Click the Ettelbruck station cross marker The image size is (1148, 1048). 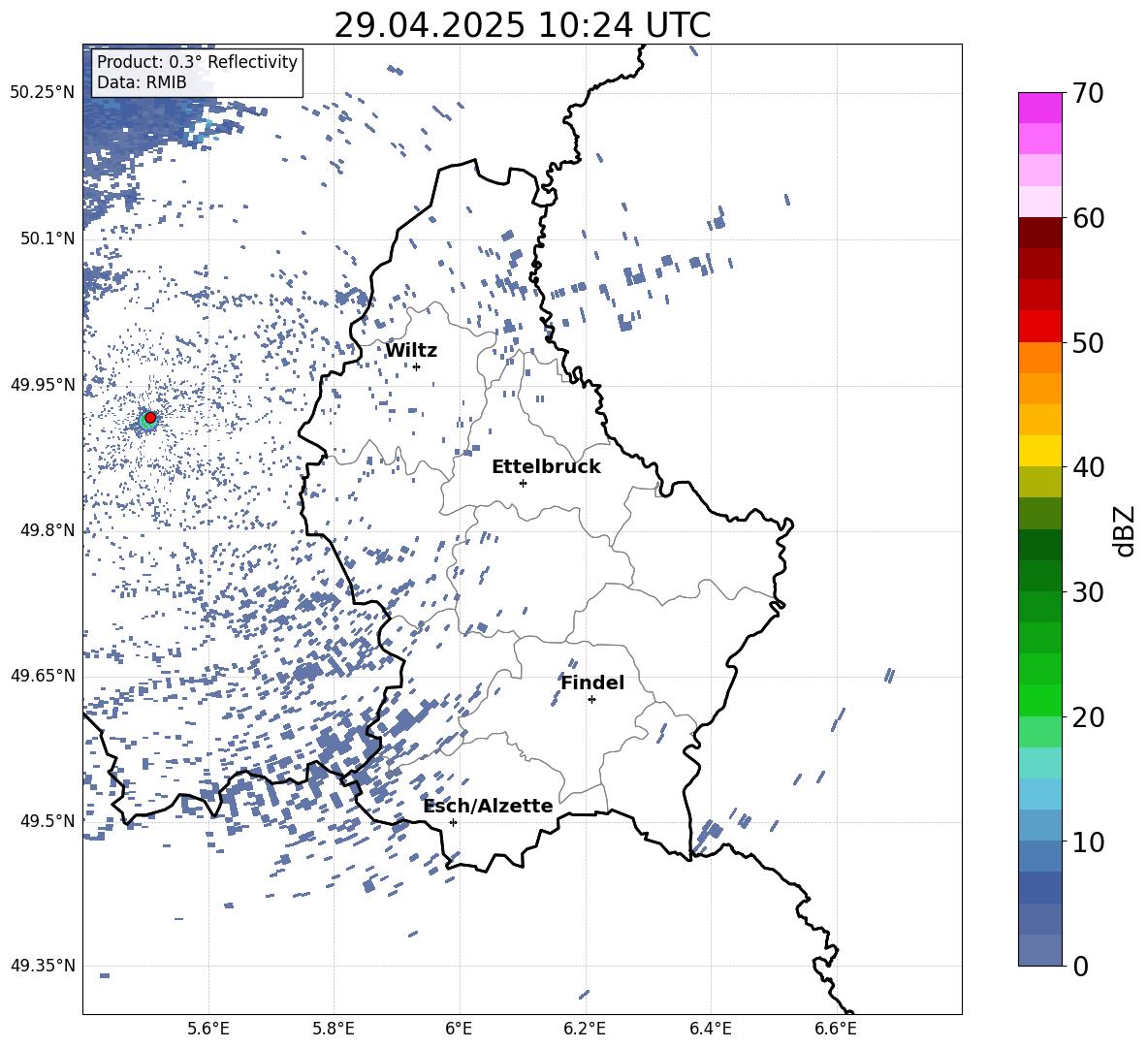(523, 483)
